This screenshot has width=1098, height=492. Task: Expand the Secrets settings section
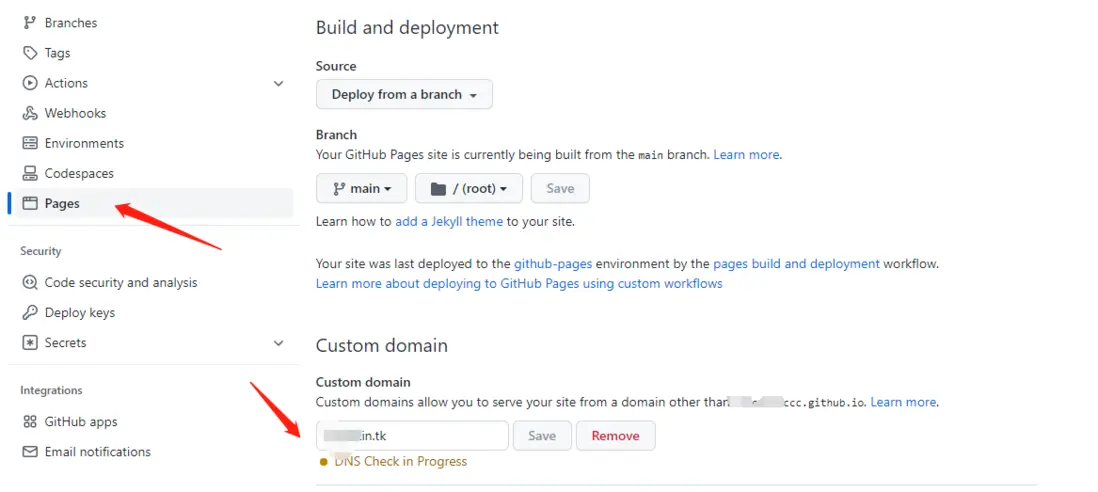click(x=278, y=342)
